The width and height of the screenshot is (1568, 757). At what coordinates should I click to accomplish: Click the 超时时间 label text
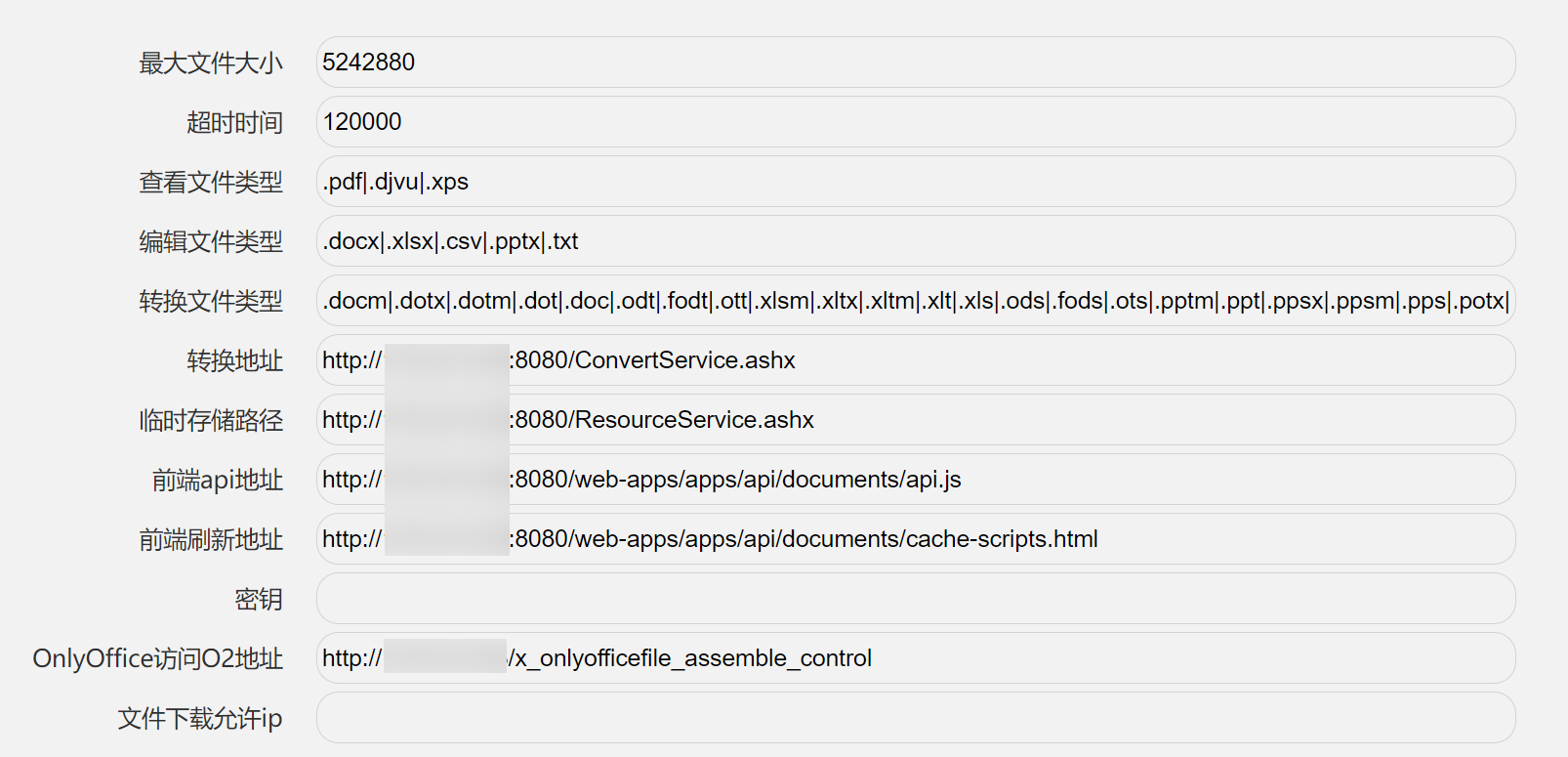[x=234, y=123]
